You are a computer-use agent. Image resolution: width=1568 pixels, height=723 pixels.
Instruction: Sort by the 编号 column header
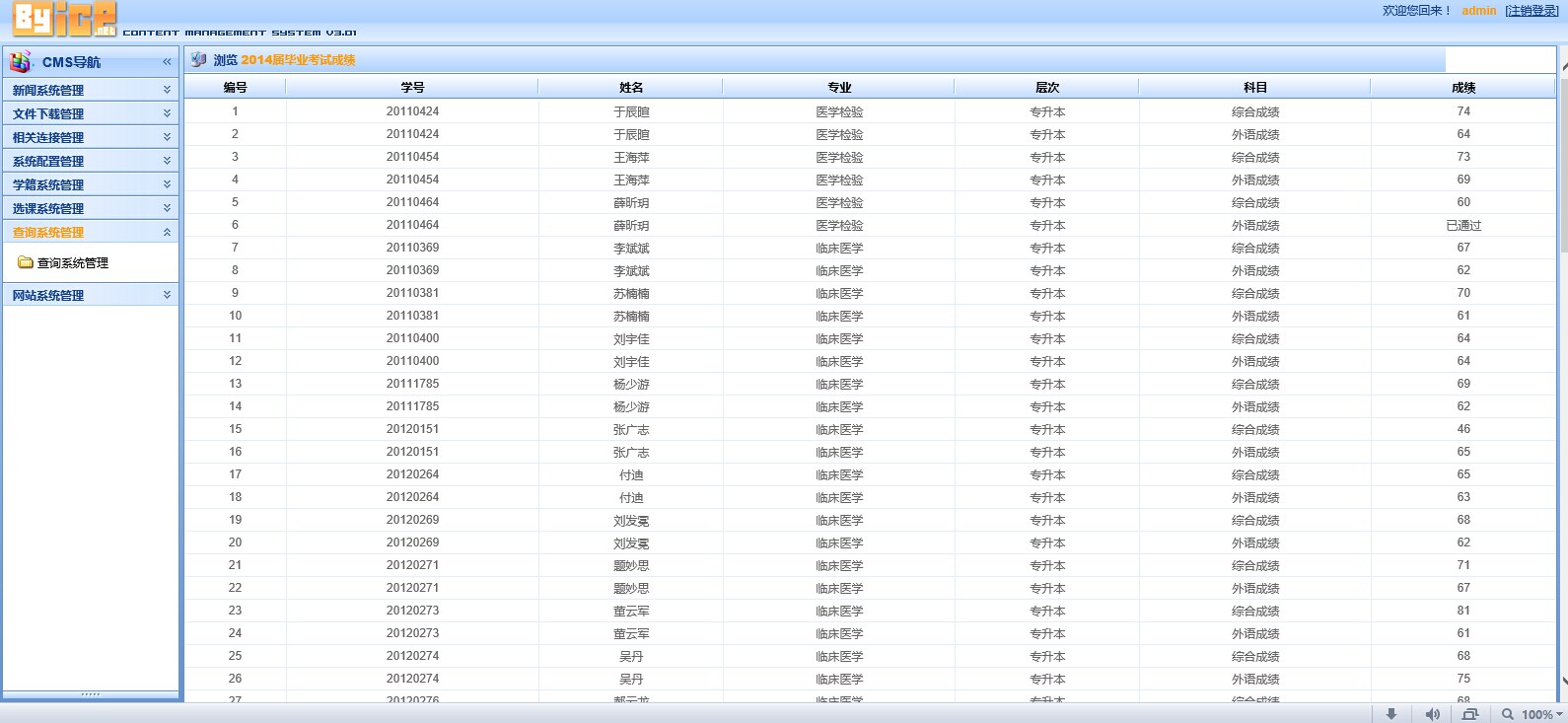[x=235, y=88]
